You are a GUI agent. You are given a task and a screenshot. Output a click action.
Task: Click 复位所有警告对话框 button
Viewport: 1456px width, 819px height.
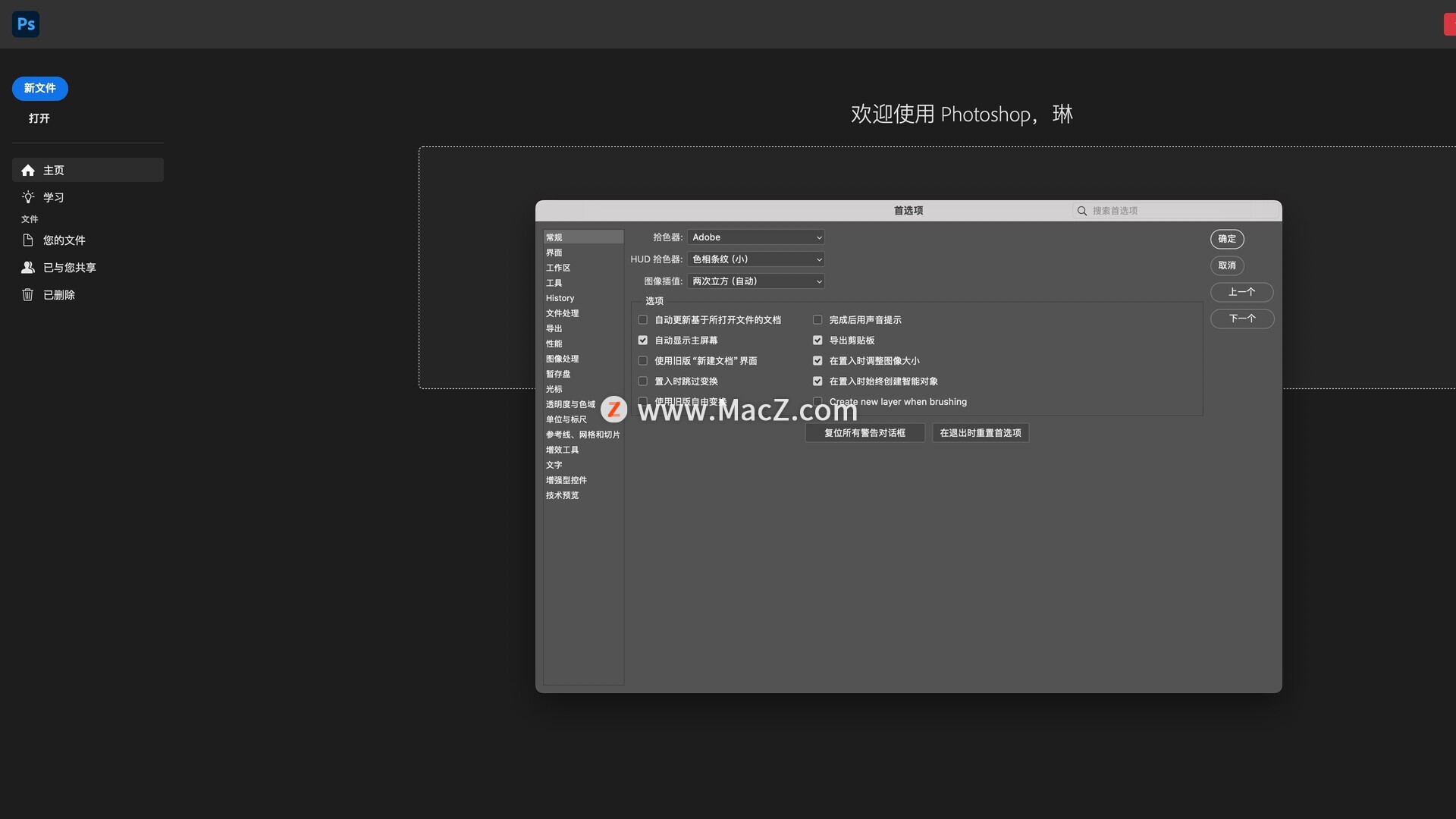pyautogui.click(x=864, y=433)
